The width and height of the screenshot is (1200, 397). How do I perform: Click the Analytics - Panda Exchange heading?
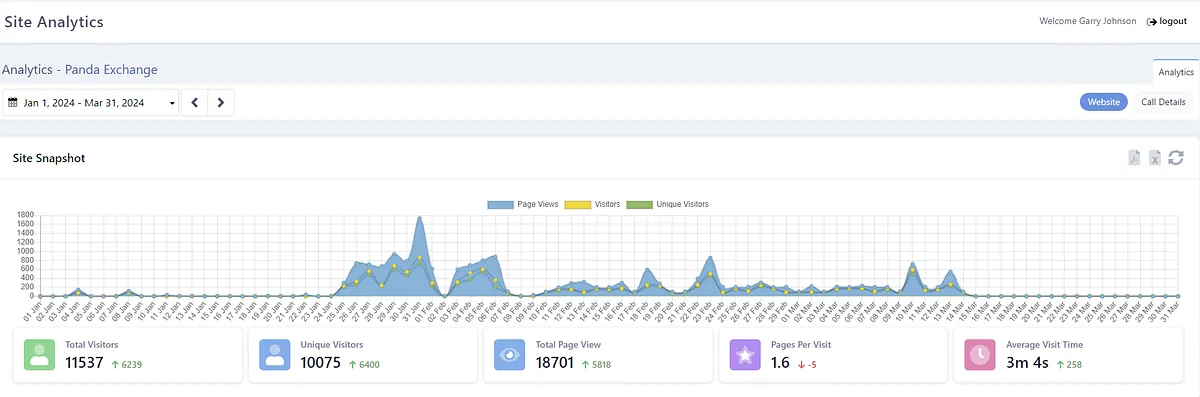80,70
